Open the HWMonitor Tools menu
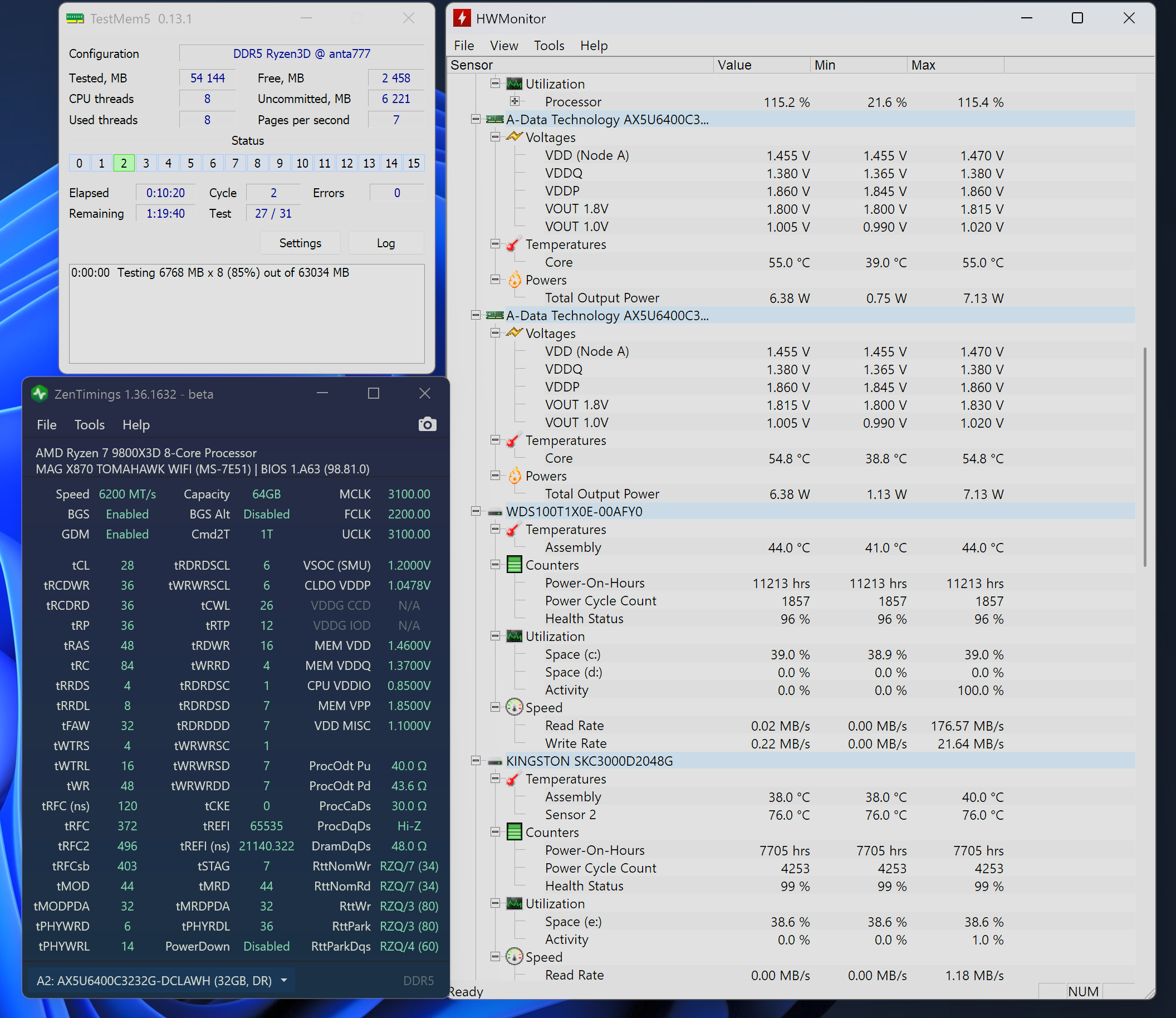 [548, 46]
